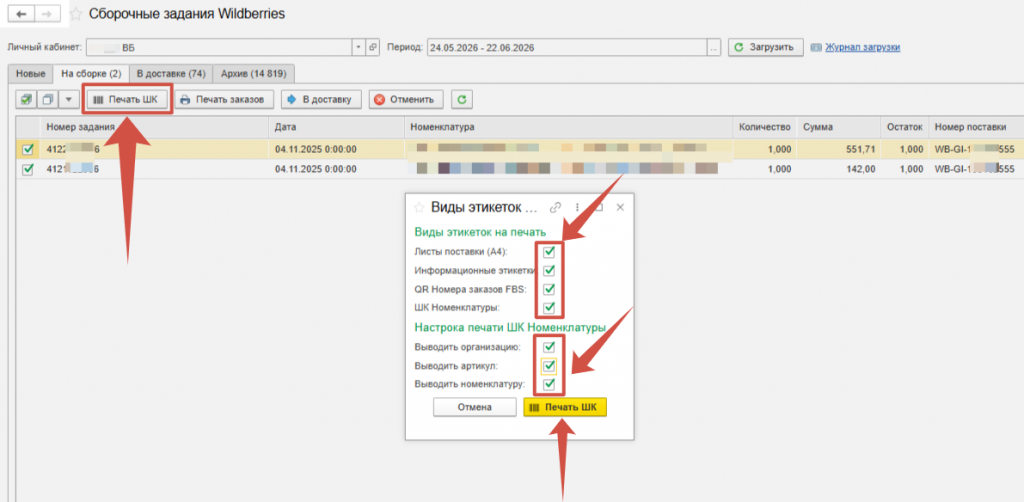Open Личный кабинет dropdown arrow
The width and height of the screenshot is (1024, 502).
click(x=359, y=48)
